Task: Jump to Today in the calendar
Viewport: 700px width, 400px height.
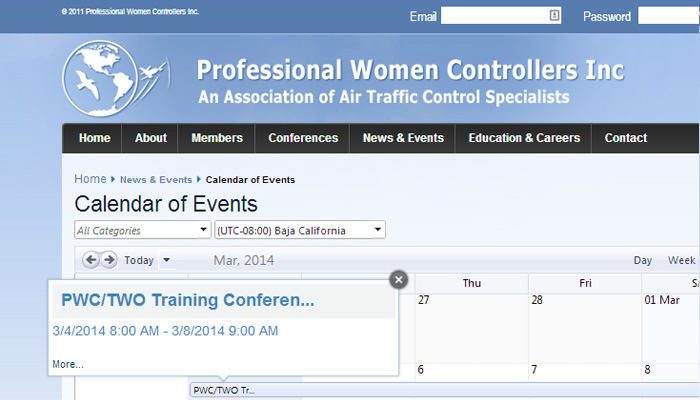Action: pyautogui.click(x=139, y=260)
